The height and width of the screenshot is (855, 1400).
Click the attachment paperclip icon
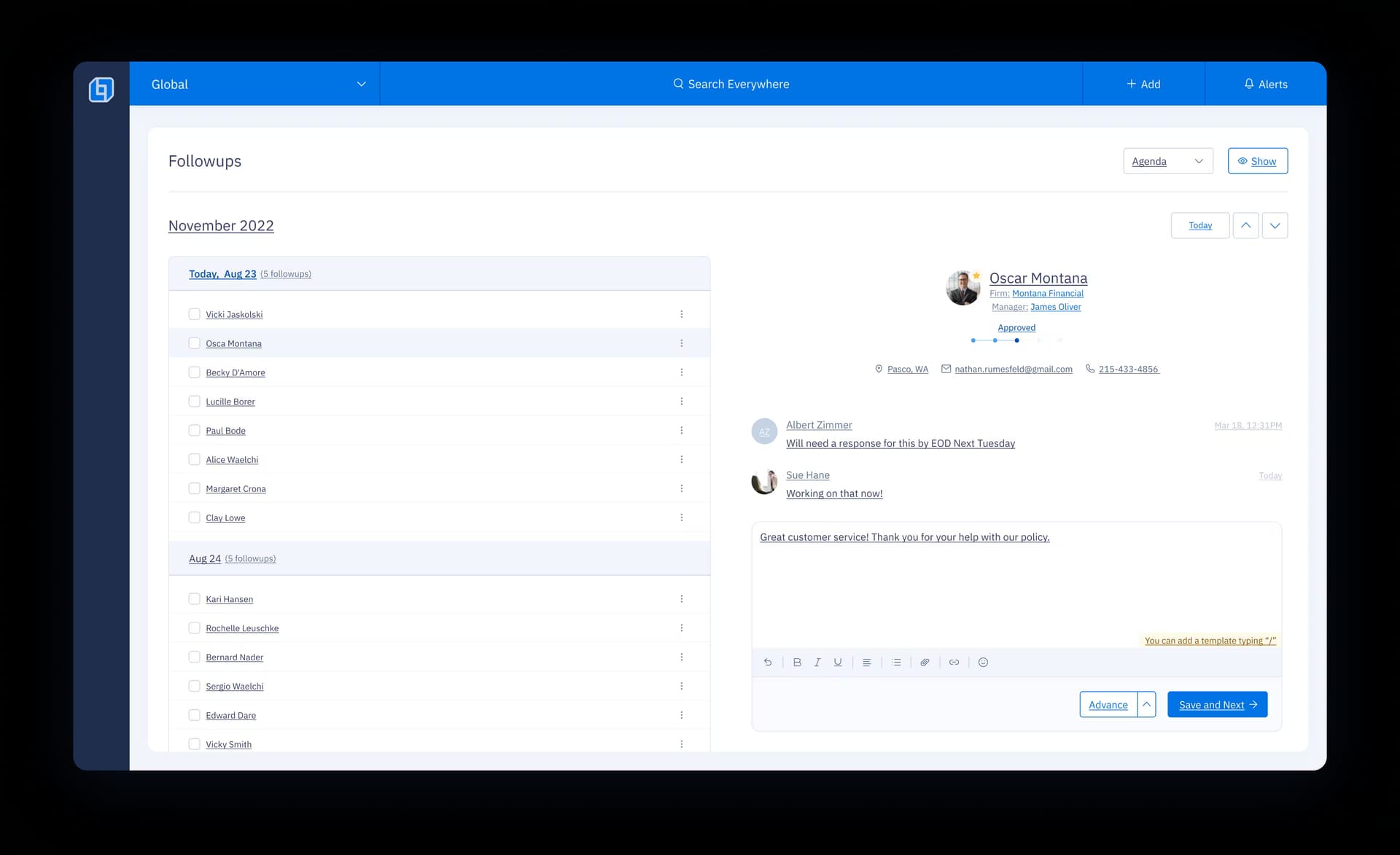tap(925, 662)
